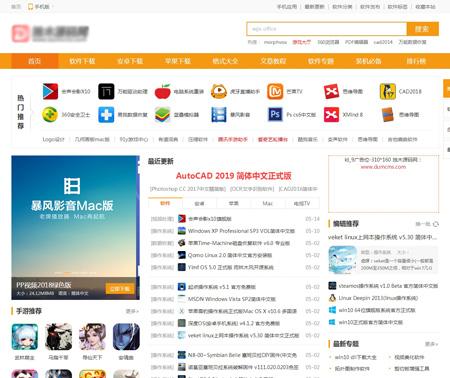
Task: Open the brown notebook icon in hot picks
Action: pyautogui.click(x=387, y=115)
